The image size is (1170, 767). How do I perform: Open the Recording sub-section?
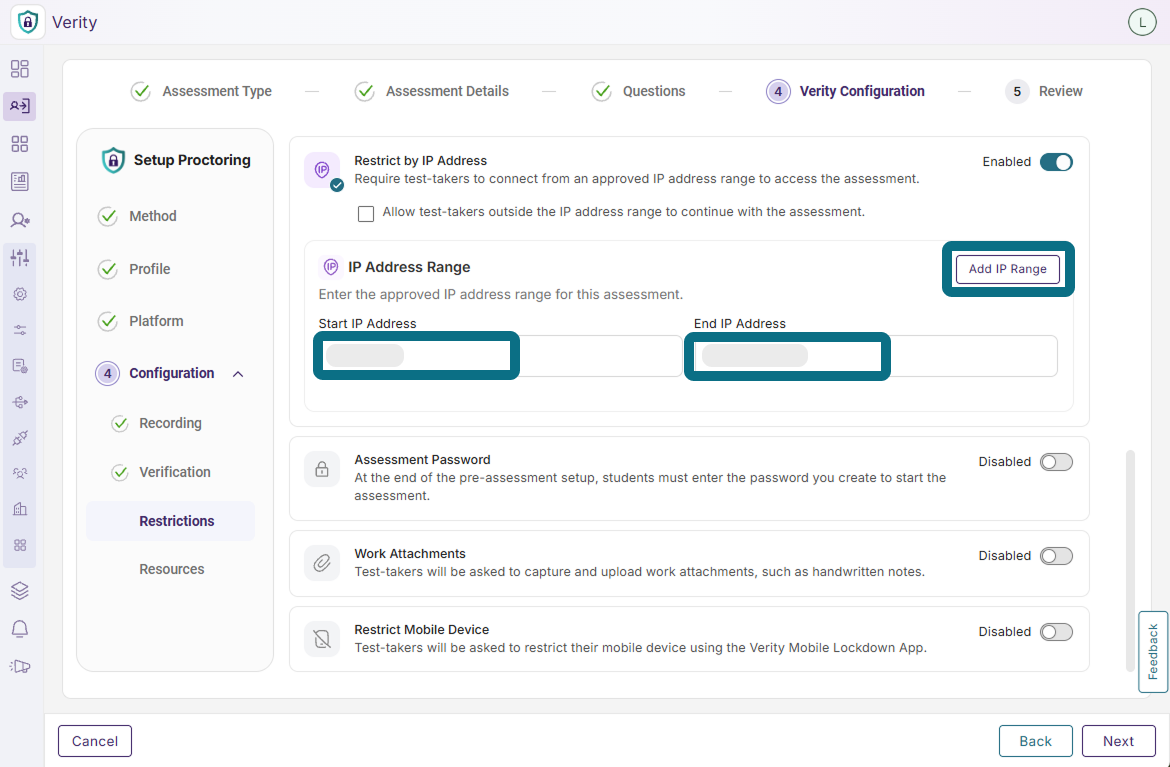pyautogui.click(x=157, y=424)
